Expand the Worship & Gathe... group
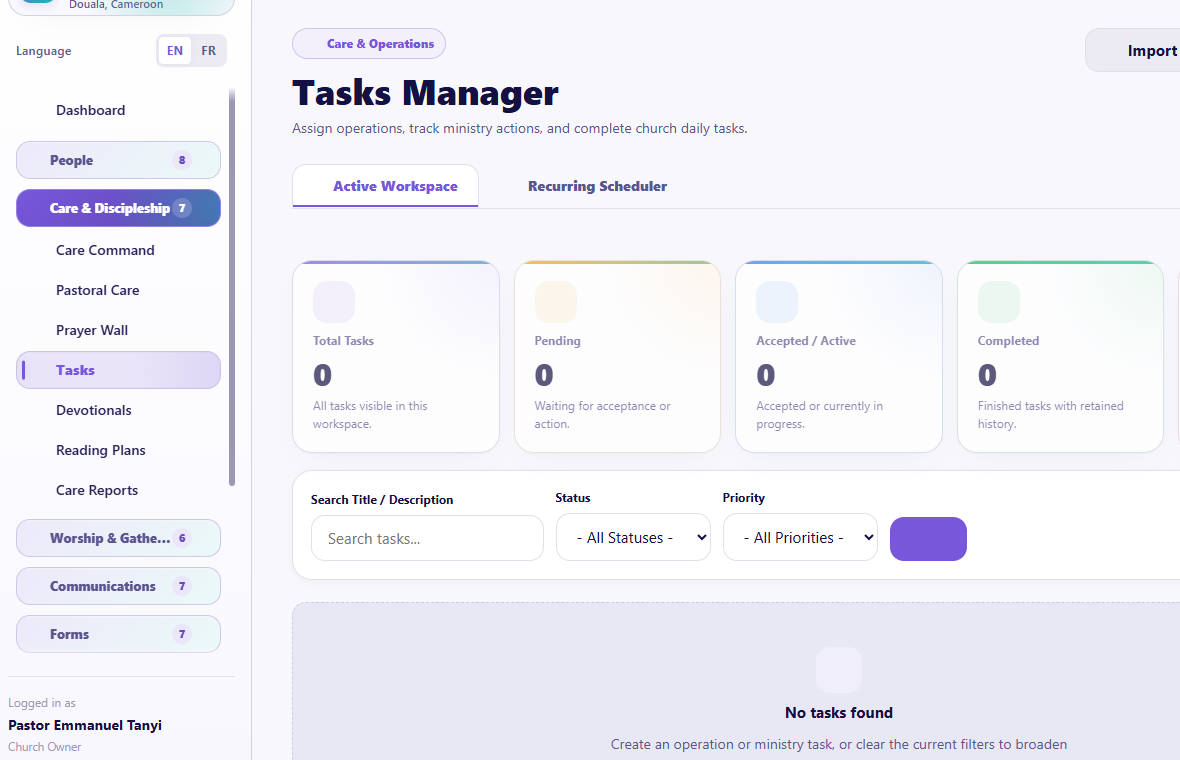The height and width of the screenshot is (760, 1180). pos(118,538)
